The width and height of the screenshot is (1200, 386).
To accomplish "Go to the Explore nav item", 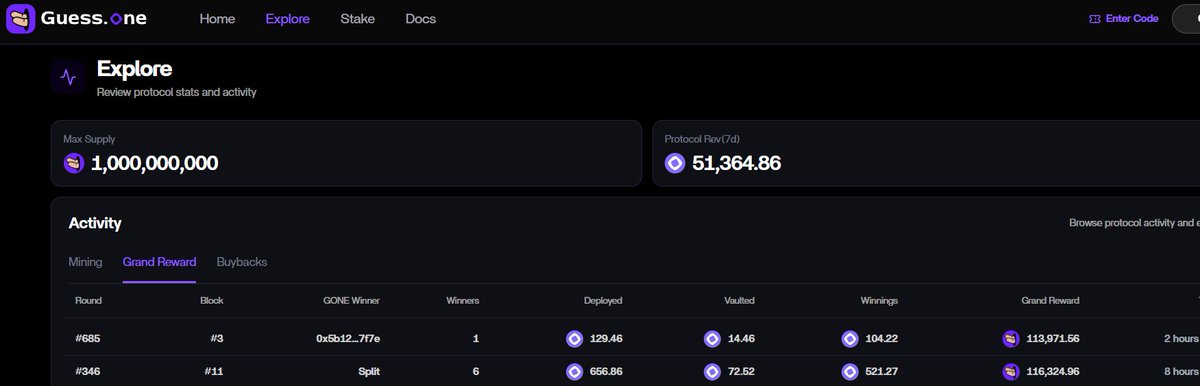I will [x=287, y=19].
